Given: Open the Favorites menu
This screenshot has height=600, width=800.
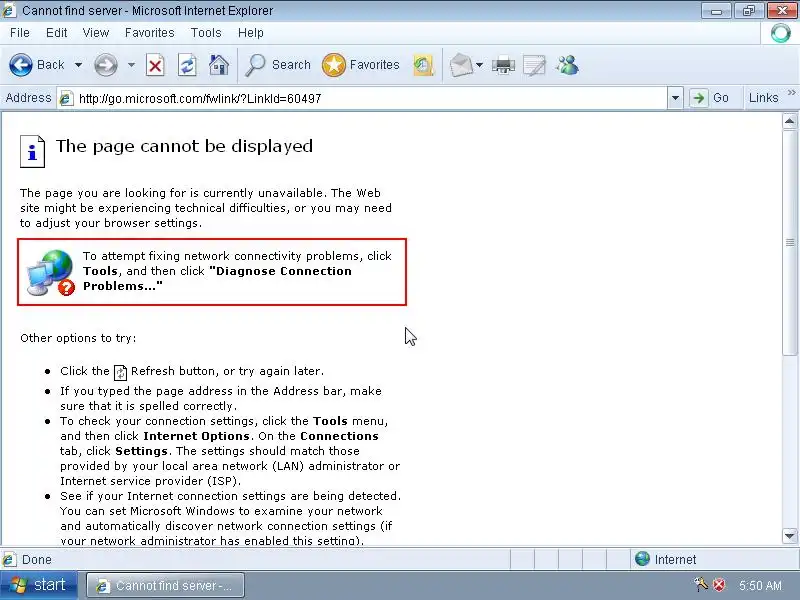Looking at the screenshot, I should coord(149,33).
